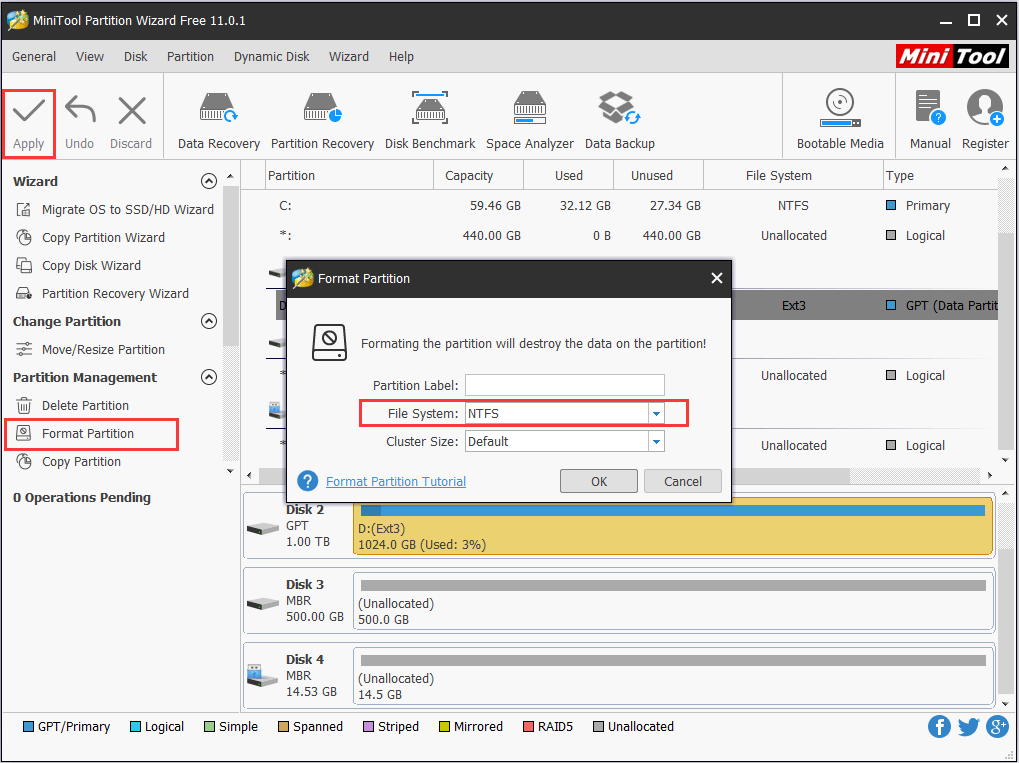Open Data Backup tool
Screen dimensions: 1019x763
tap(619, 121)
